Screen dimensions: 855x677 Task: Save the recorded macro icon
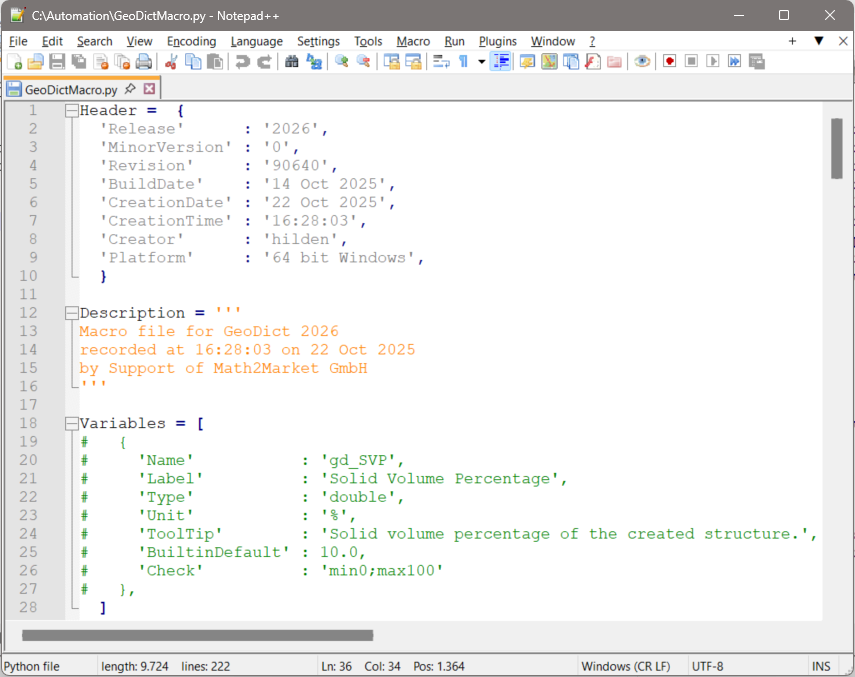(x=756, y=61)
